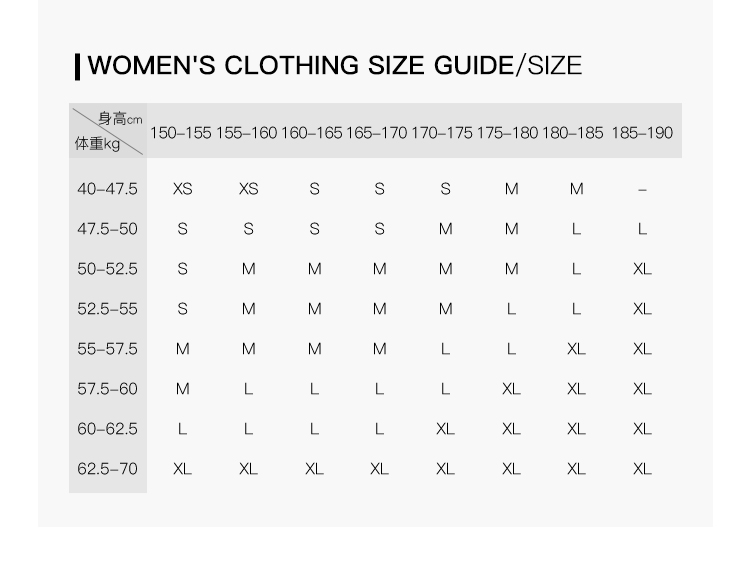Select the XL cell in the 50–52.5 row
This screenshot has height=577, width=750.
(x=642, y=269)
